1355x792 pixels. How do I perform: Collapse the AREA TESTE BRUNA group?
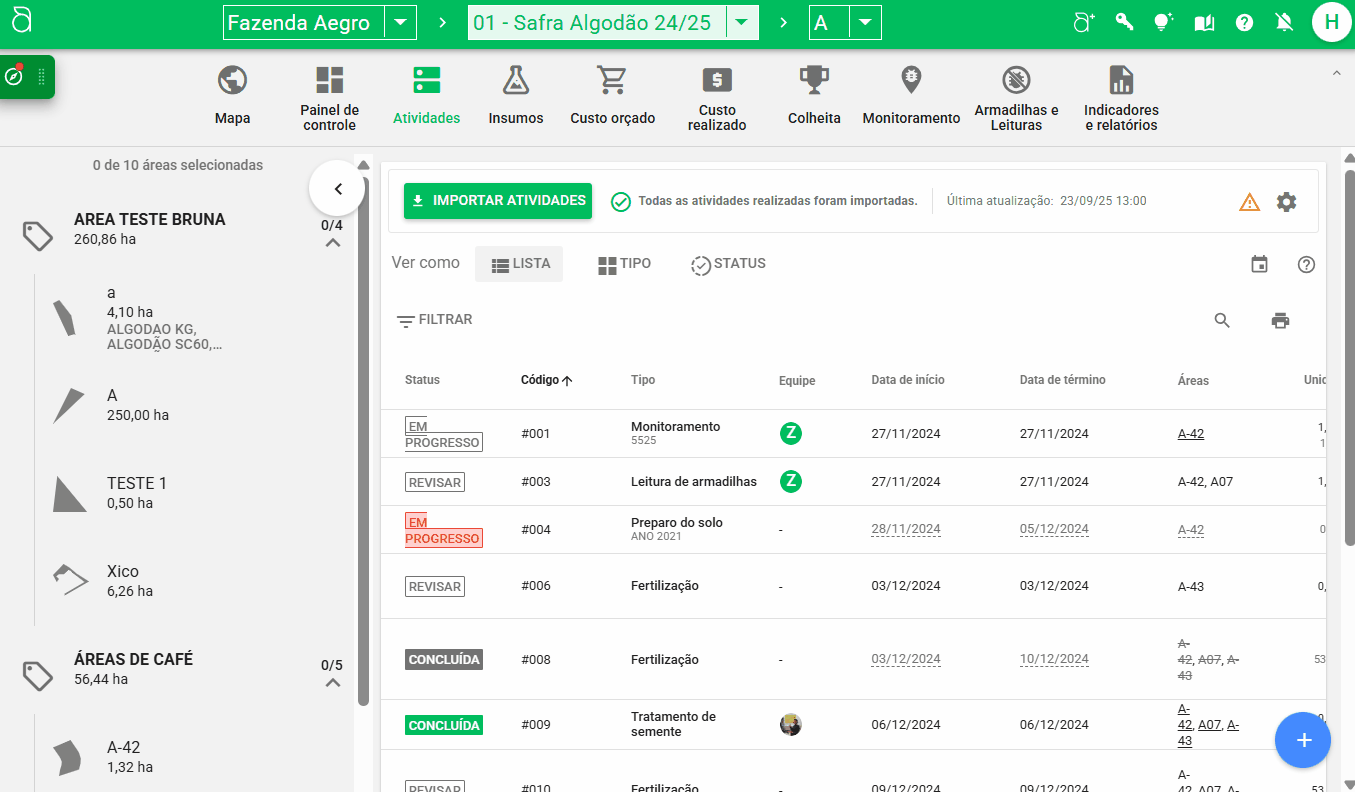tap(333, 243)
